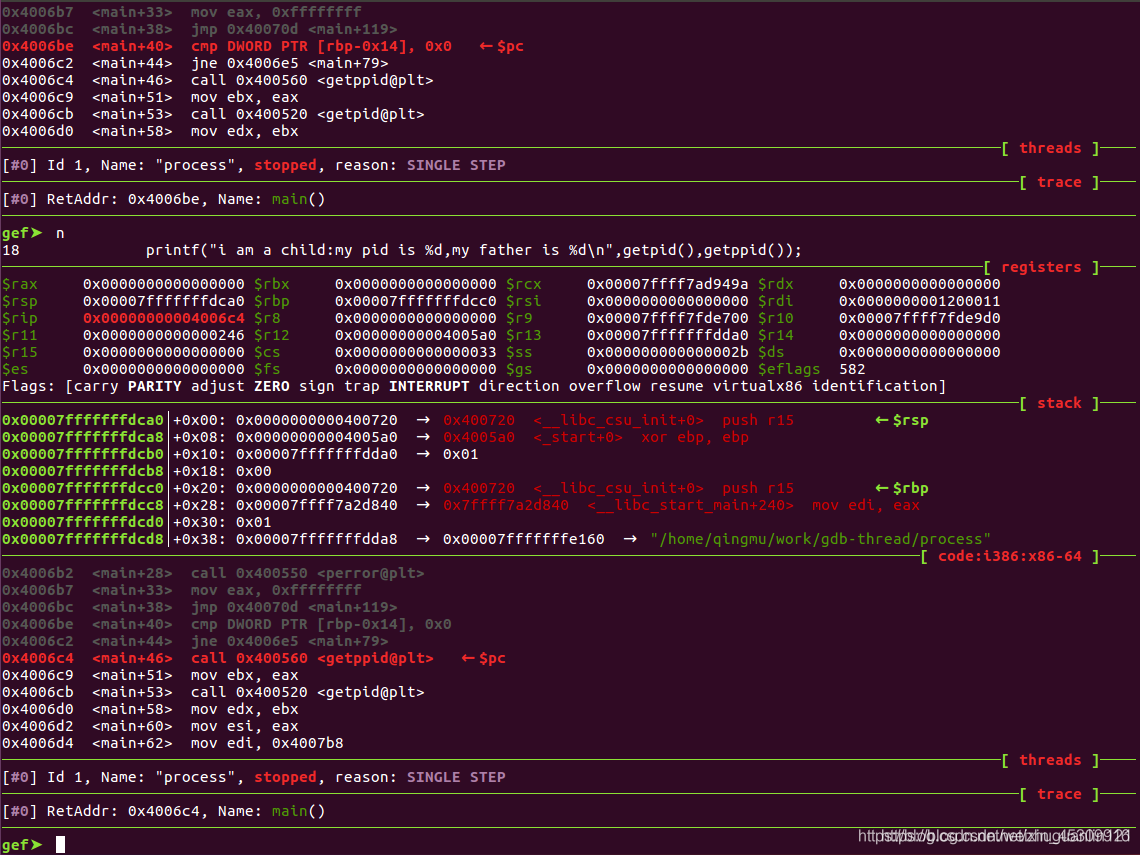This screenshot has height=855, width=1140.
Task: Click the $rsp register name in registers
Action: pyautogui.click(x=20, y=301)
